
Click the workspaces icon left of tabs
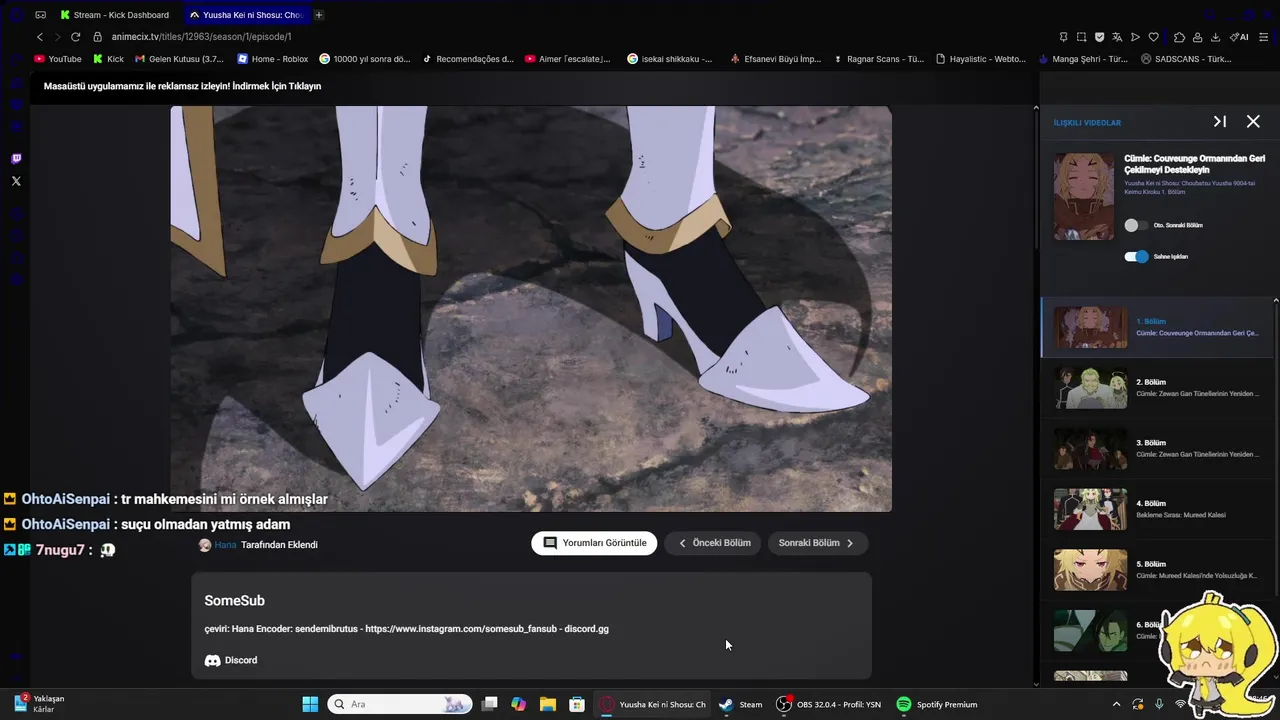[40, 15]
